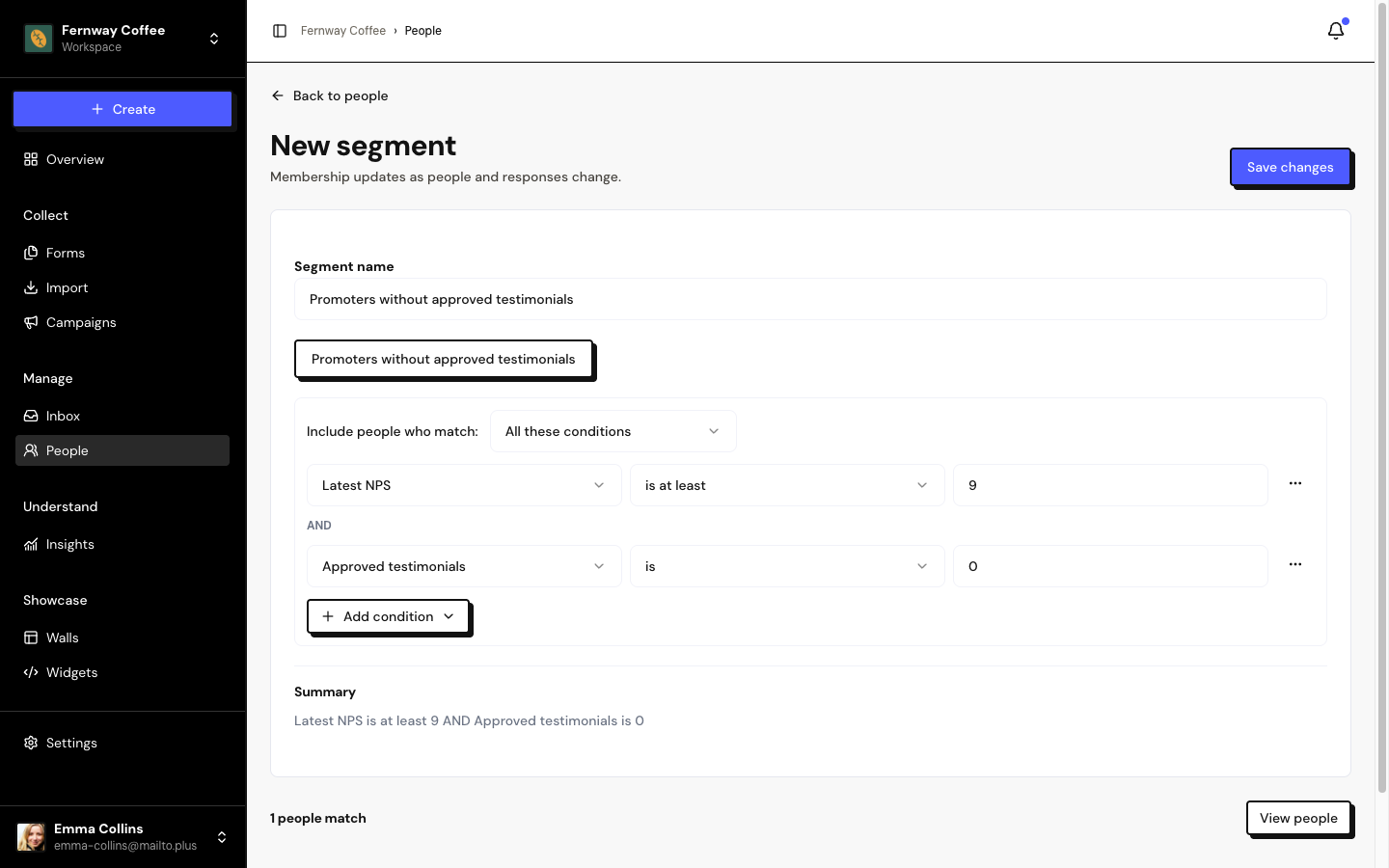The image size is (1389, 868).
Task: Click the Create button
Action: [x=123, y=109]
